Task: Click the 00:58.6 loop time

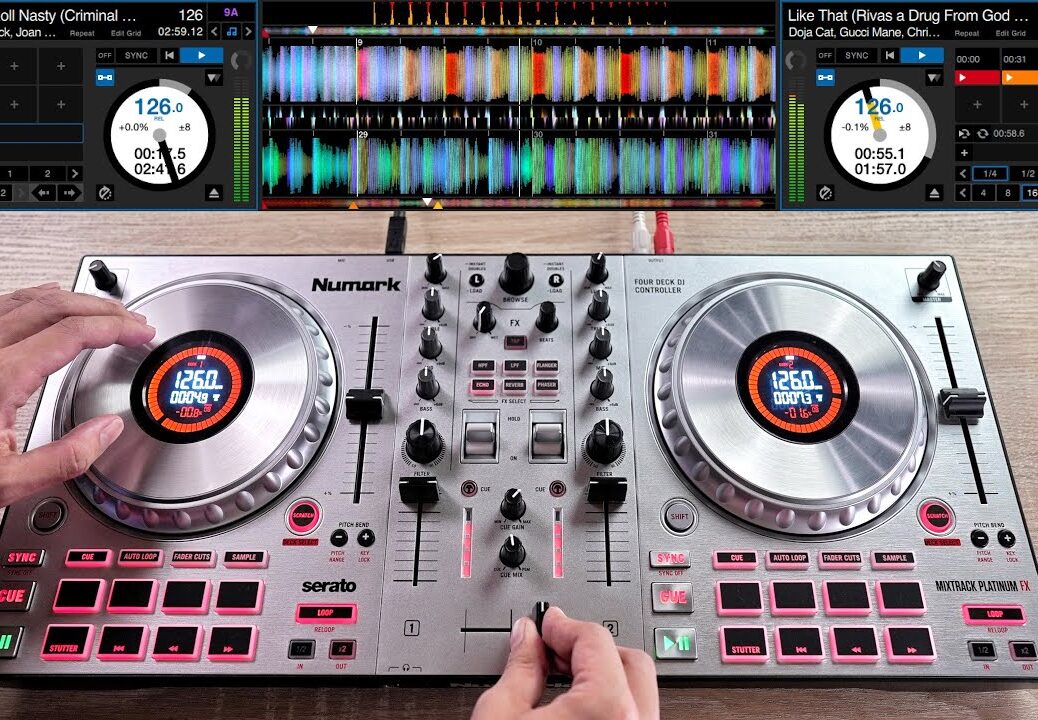Action: pos(1009,134)
